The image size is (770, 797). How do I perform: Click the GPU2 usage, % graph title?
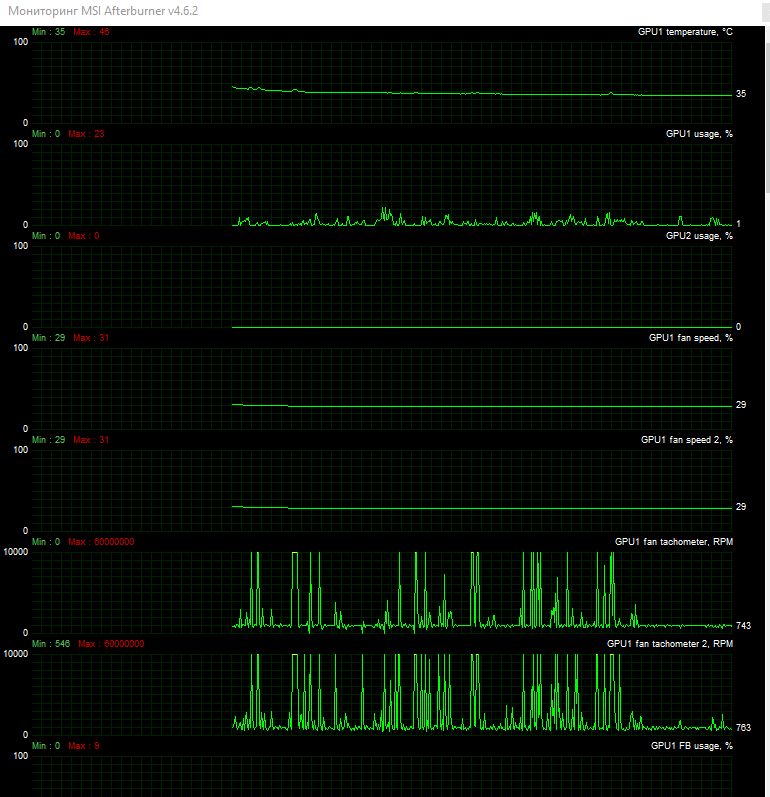[x=699, y=236]
